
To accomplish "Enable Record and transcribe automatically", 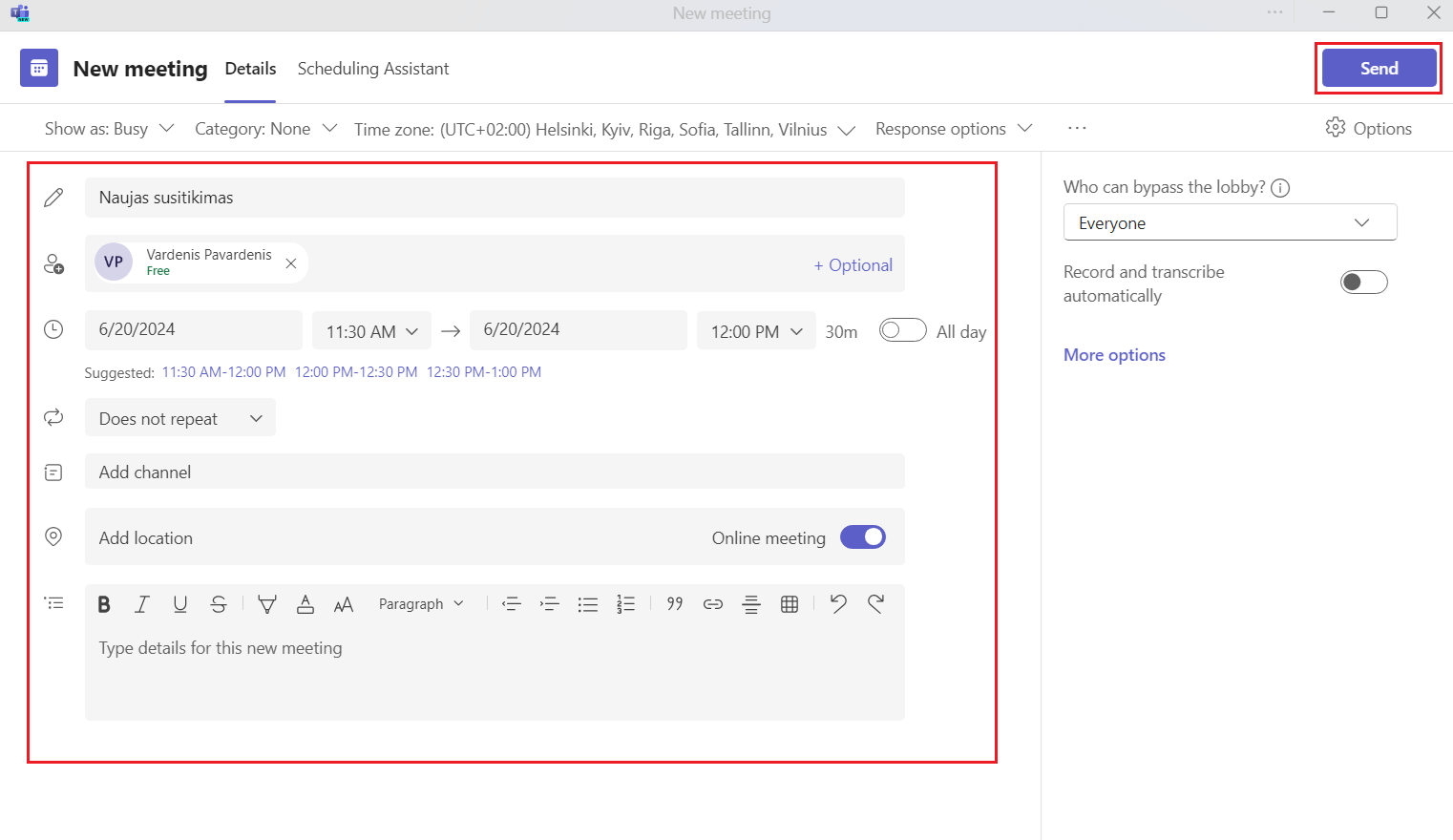I will pyautogui.click(x=1363, y=283).
